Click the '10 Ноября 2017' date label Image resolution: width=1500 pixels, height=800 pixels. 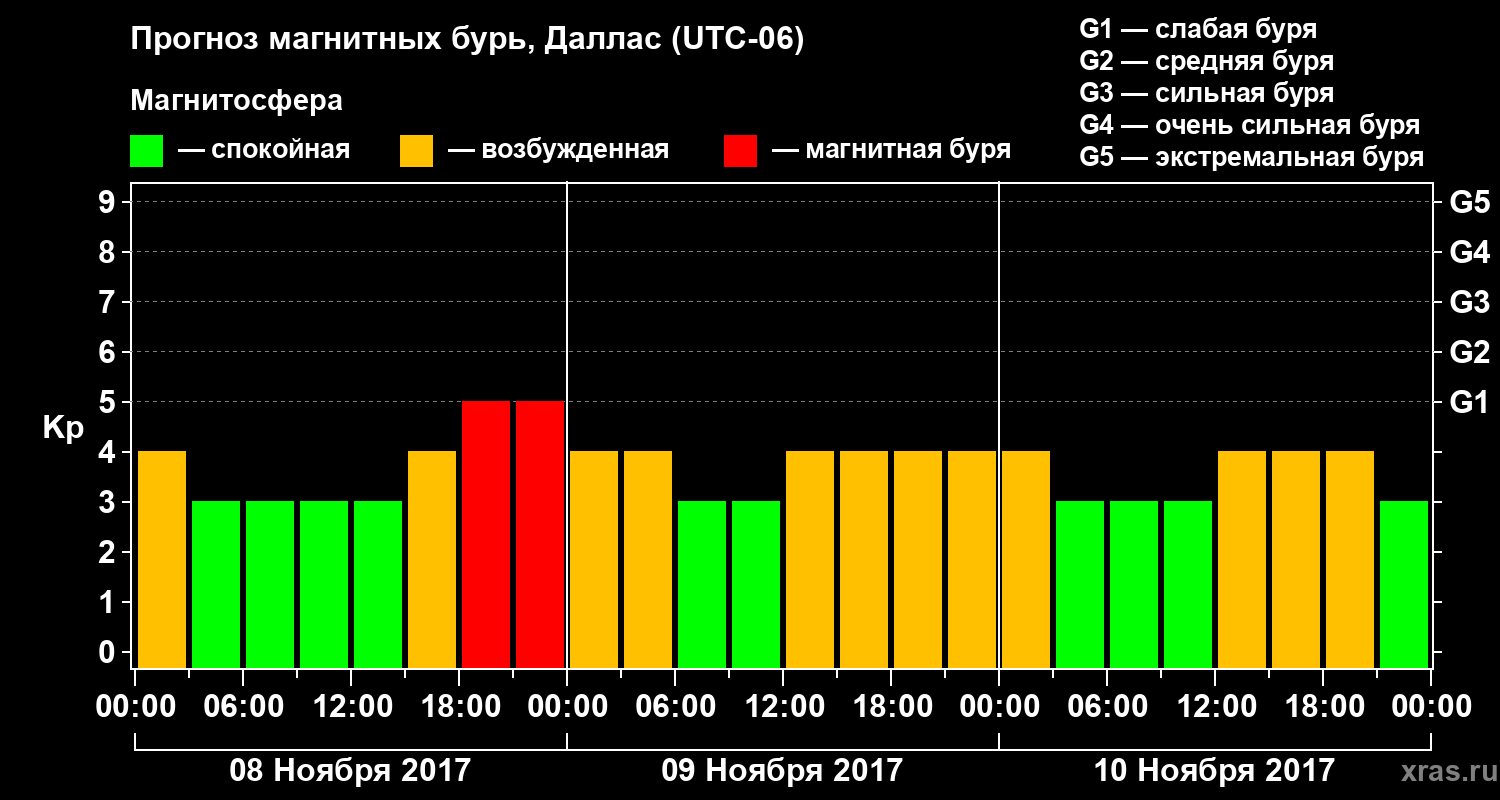pos(1214,770)
